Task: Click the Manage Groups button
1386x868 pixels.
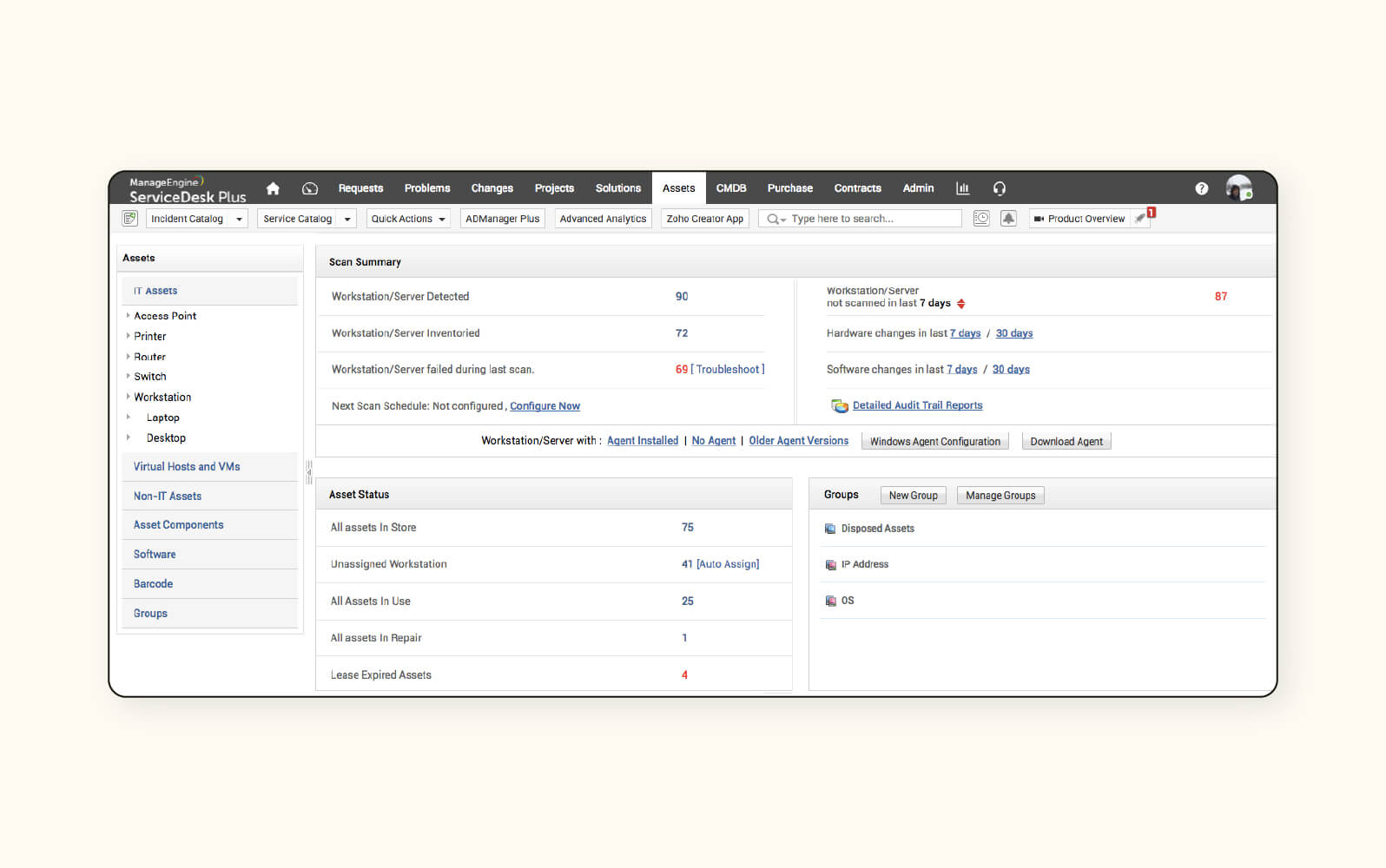Action: pos(1000,496)
